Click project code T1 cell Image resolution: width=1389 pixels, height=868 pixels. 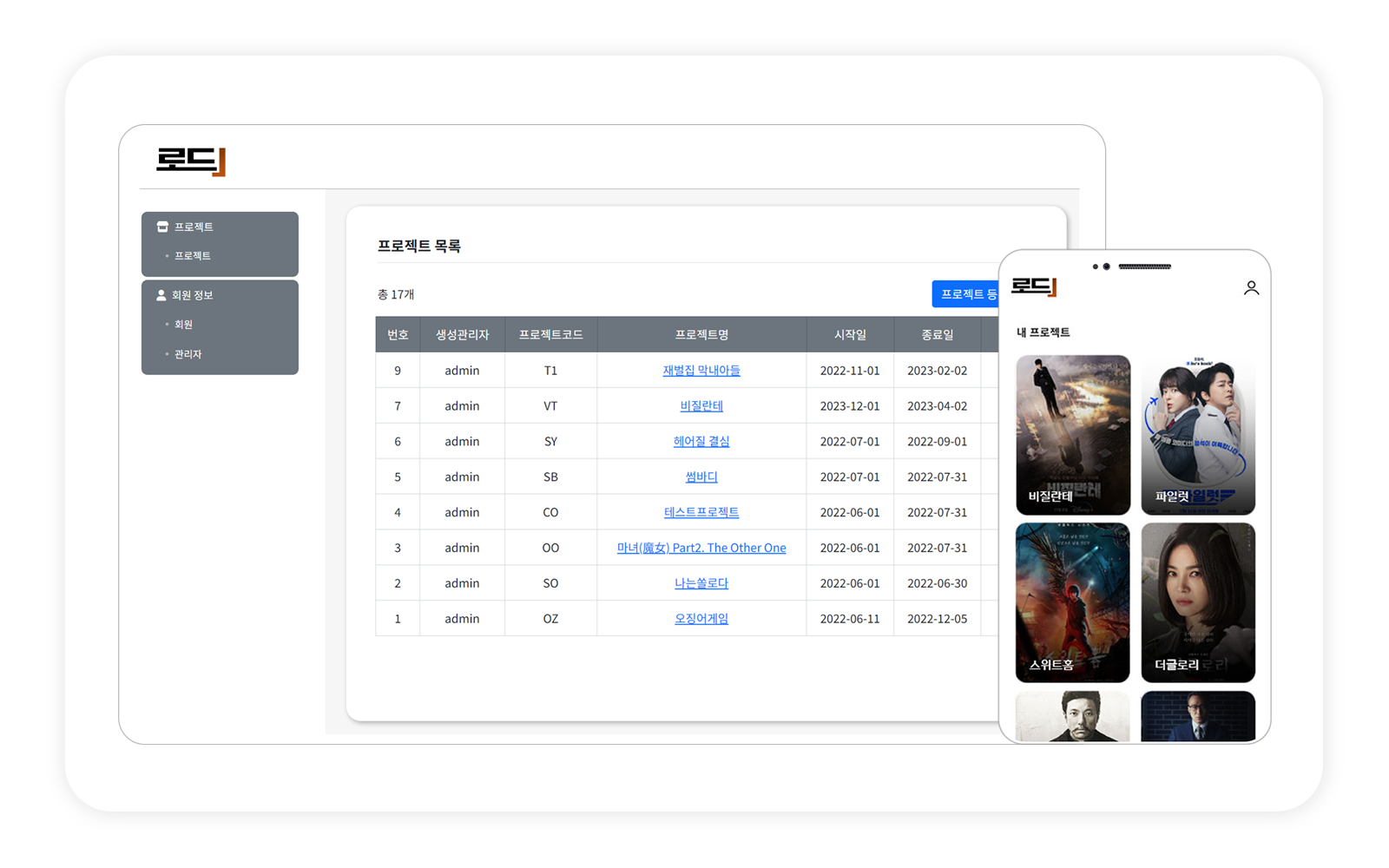(550, 371)
